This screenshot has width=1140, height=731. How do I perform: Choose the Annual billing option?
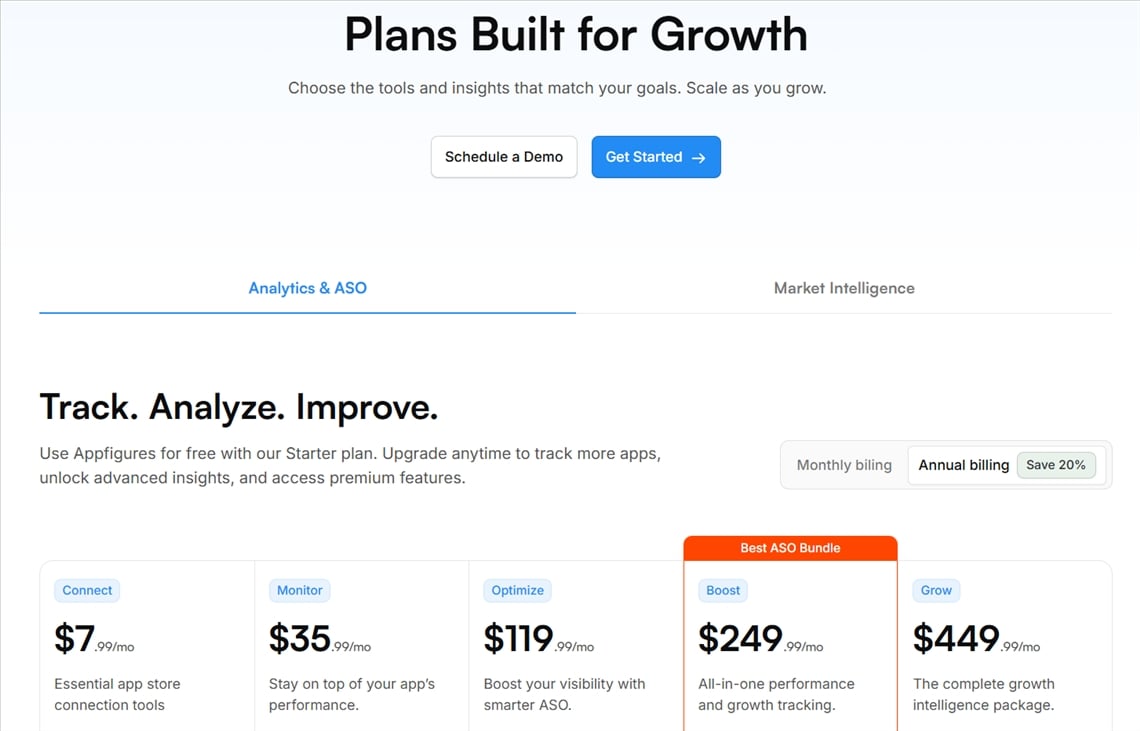point(963,465)
